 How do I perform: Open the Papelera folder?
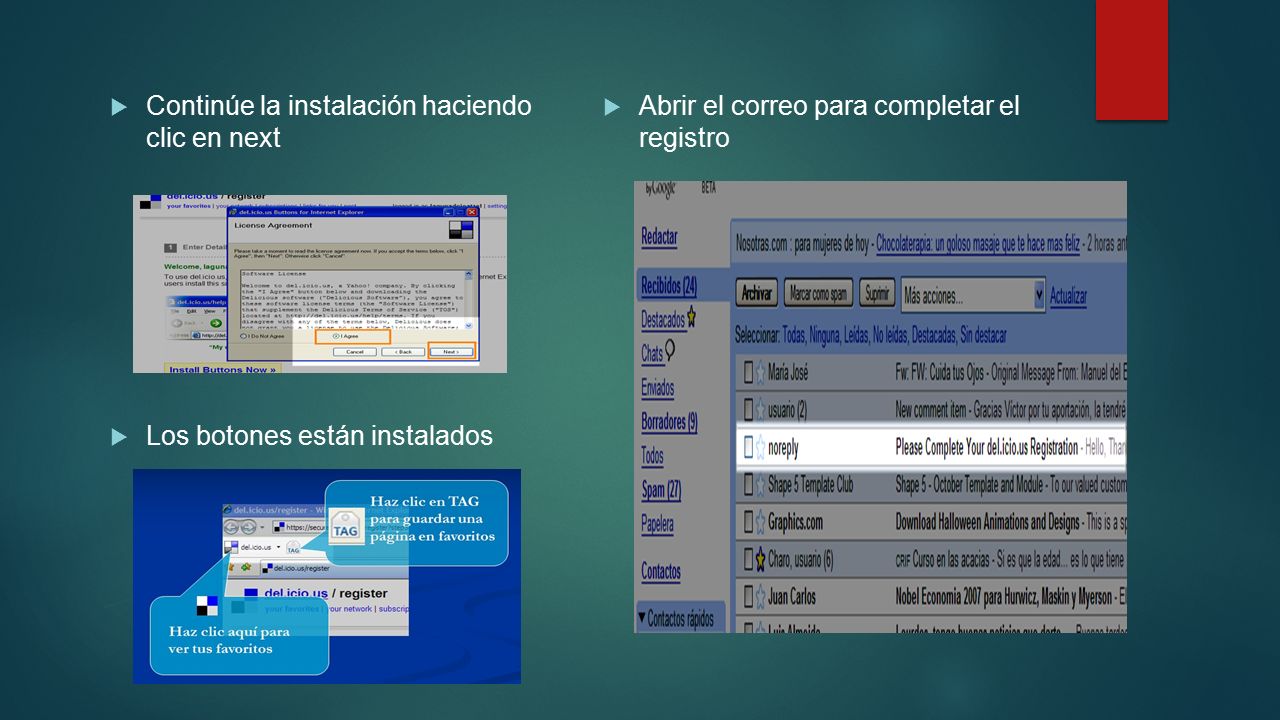(x=657, y=523)
